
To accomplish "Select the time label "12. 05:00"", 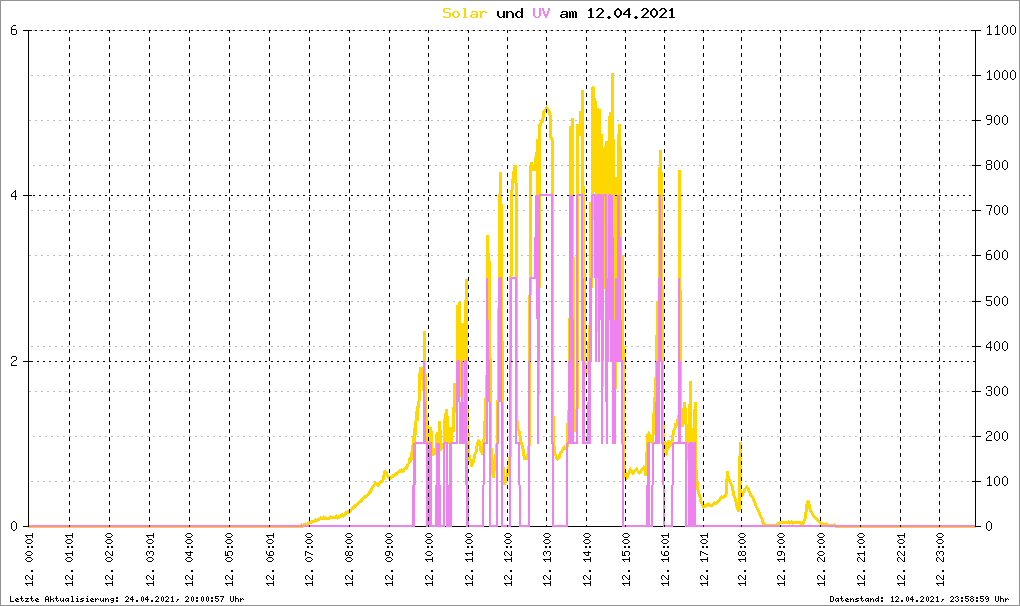I will click(x=230, y=559).
